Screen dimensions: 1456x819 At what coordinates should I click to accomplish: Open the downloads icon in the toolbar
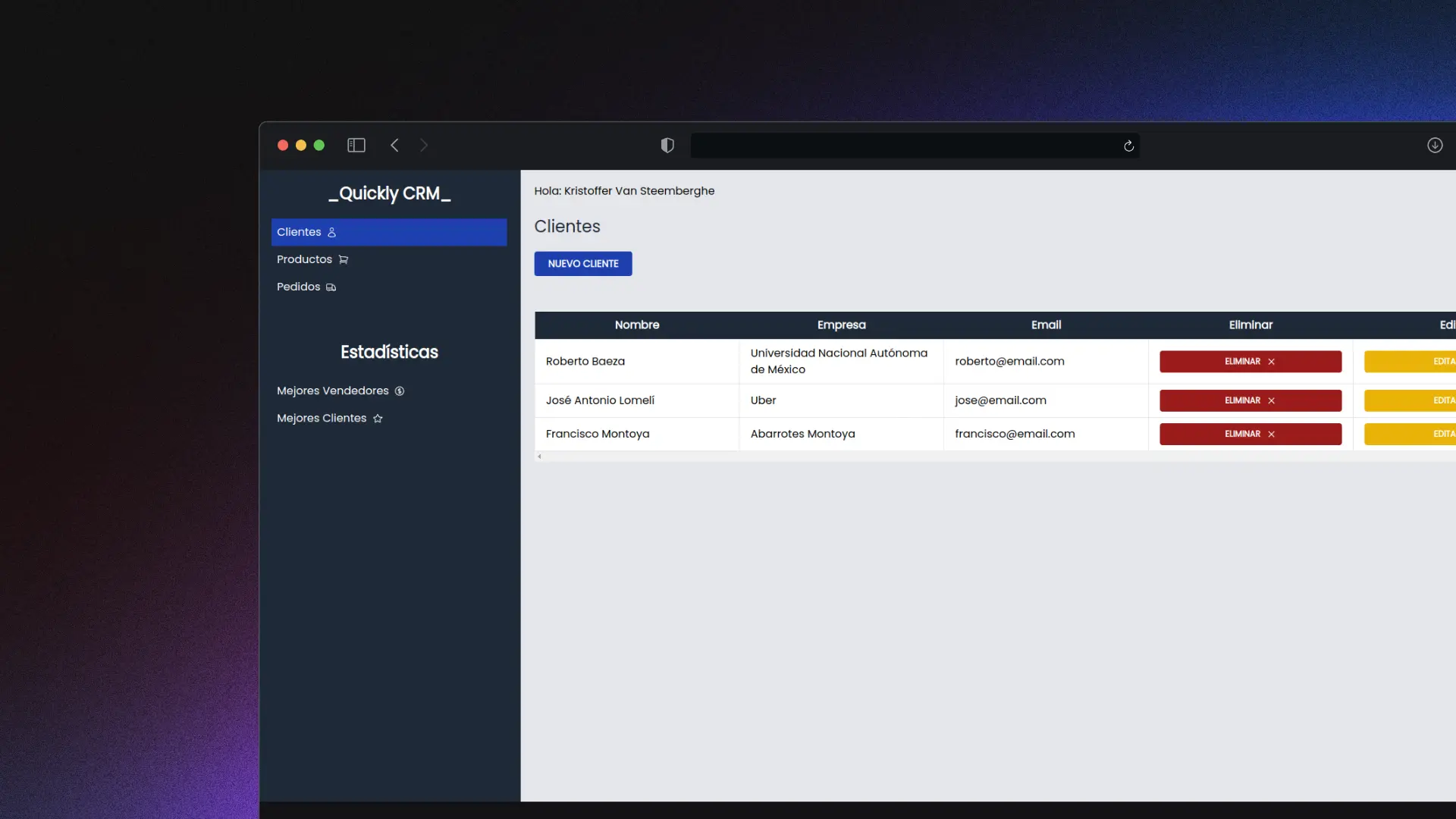pyautogui.click(x=1435, y=145)
